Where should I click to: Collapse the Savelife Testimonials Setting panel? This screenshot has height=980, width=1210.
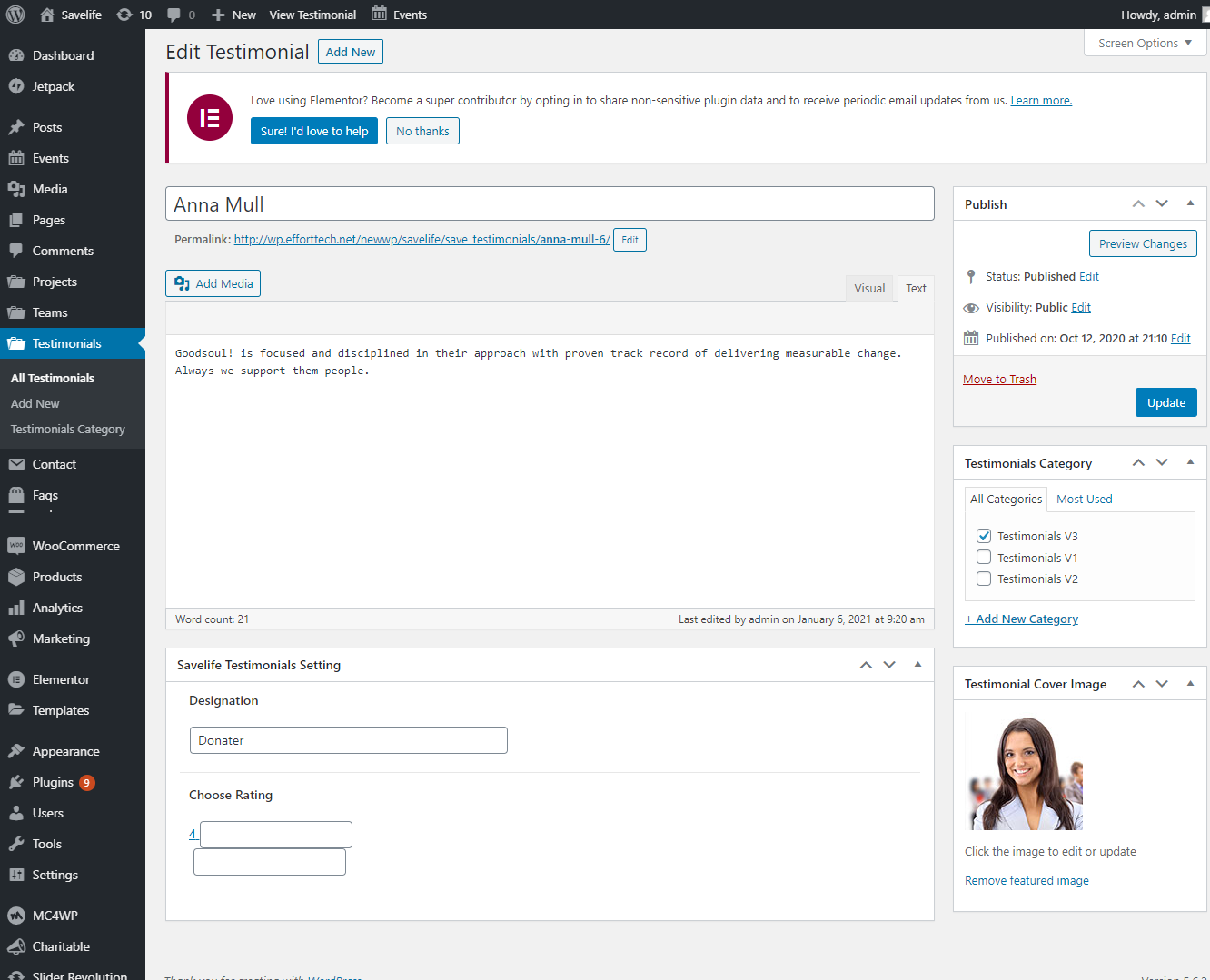point(917,665)
